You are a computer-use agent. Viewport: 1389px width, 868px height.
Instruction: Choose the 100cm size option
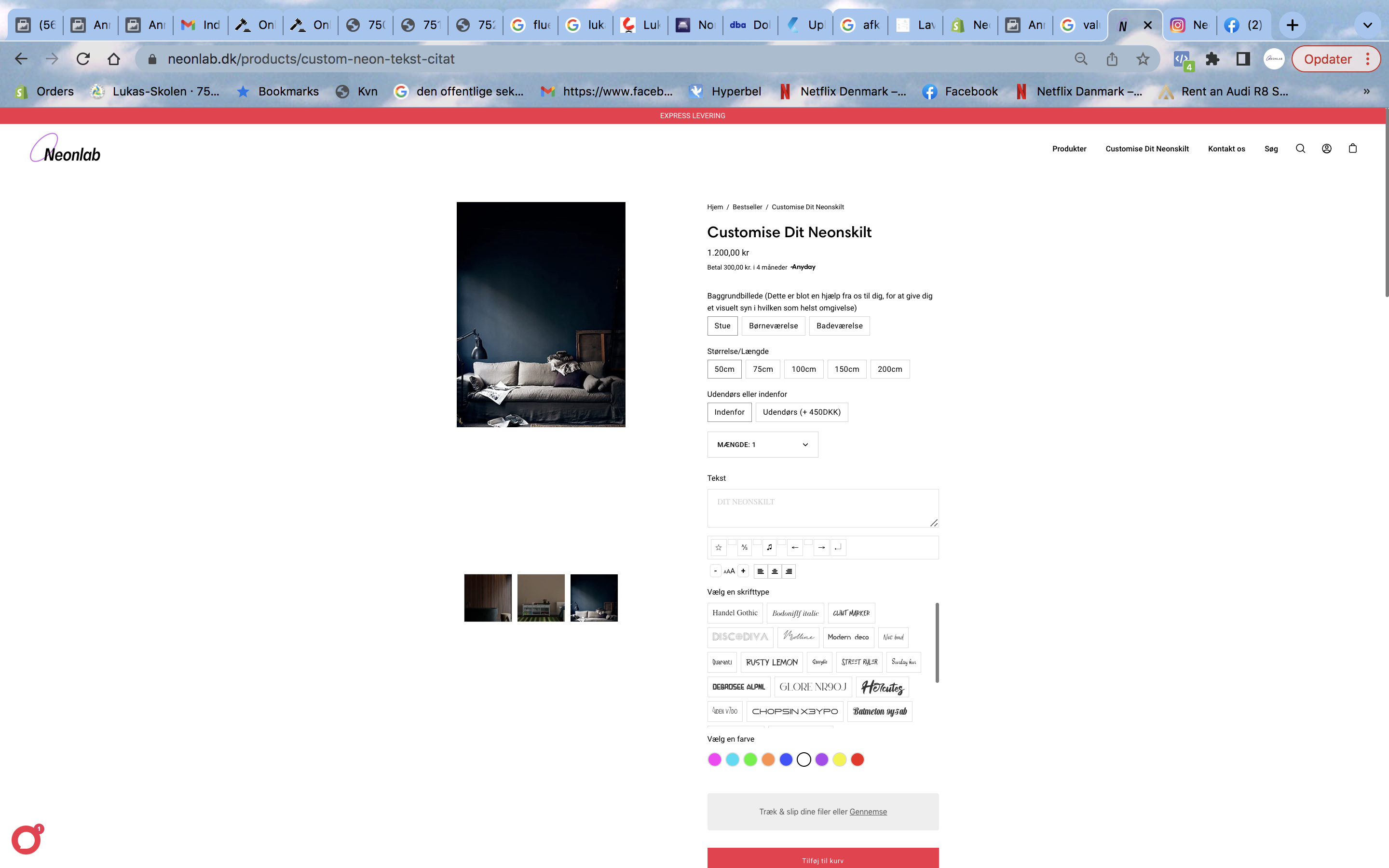coord(803,369)
